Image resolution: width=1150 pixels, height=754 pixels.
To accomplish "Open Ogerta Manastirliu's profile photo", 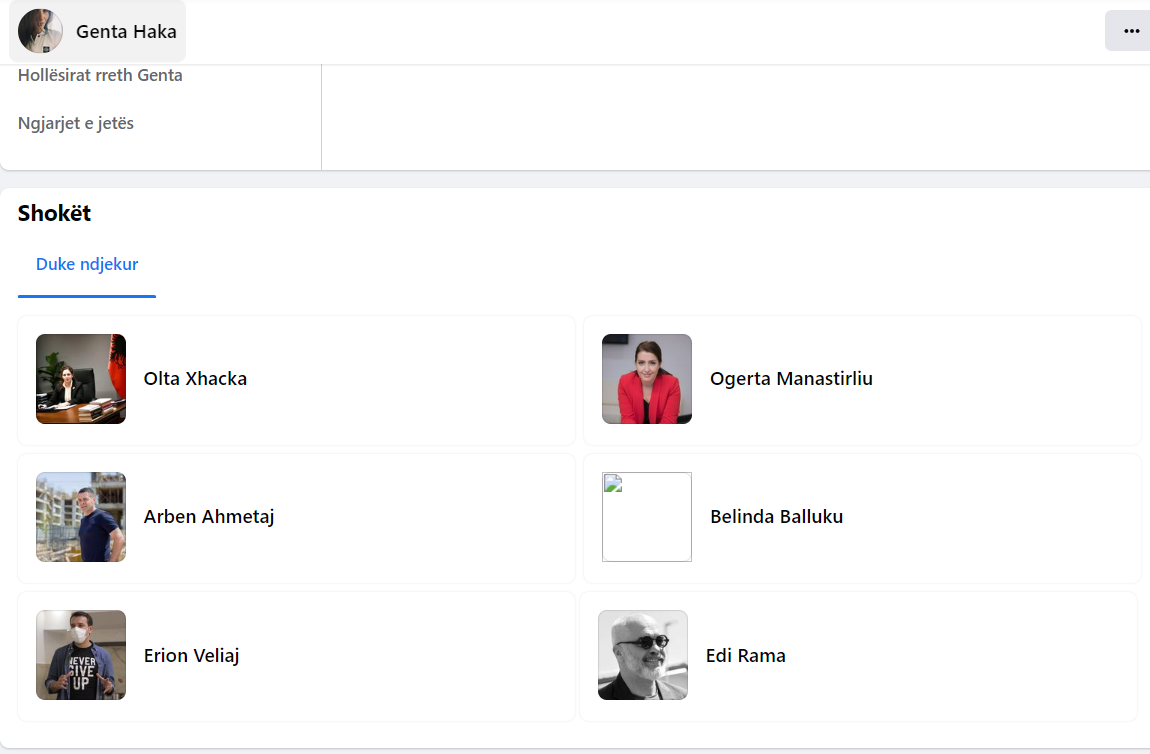I will (647, 379).
